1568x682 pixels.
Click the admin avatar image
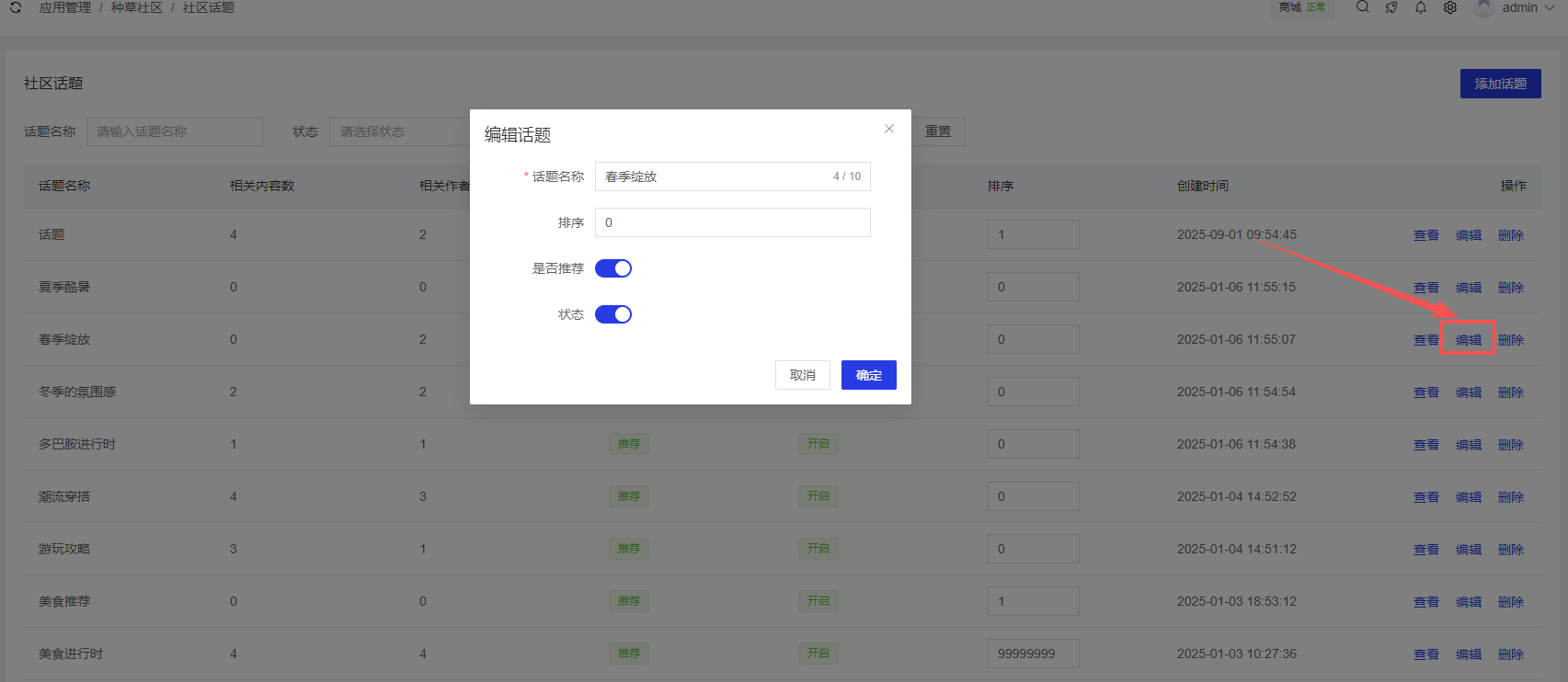(1483, 8)
